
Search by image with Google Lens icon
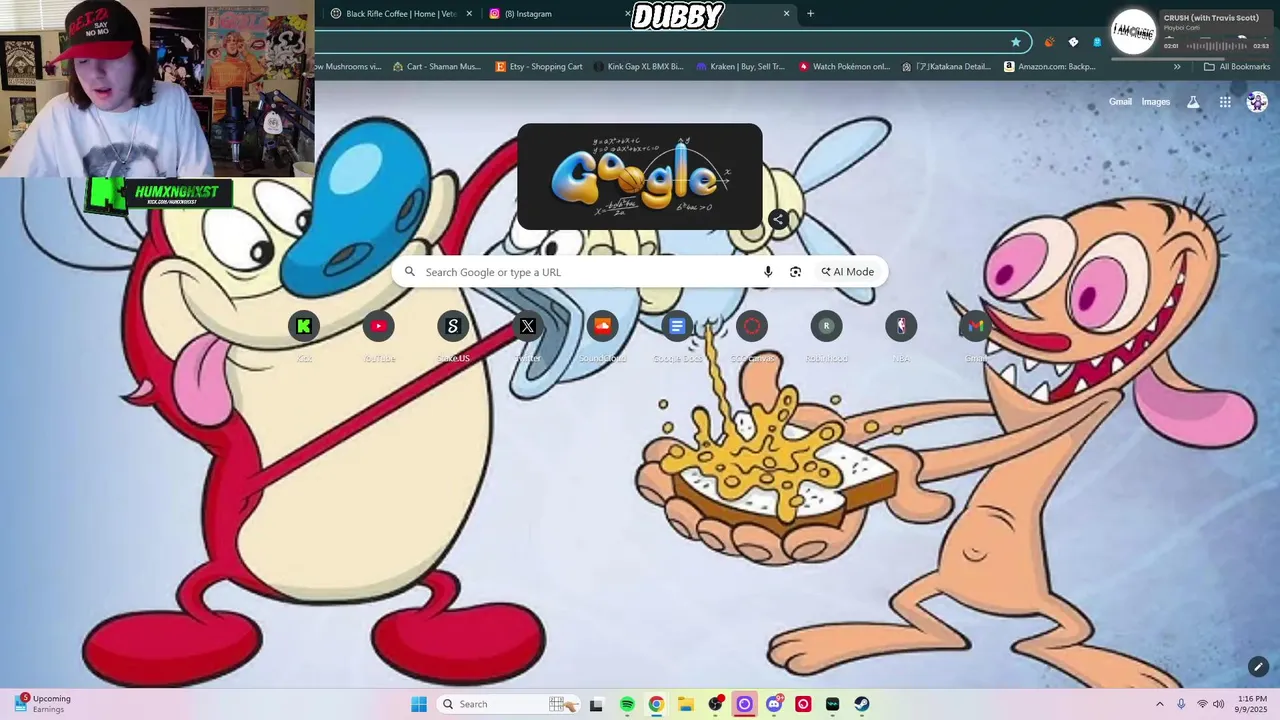click(x=795, y=272)
